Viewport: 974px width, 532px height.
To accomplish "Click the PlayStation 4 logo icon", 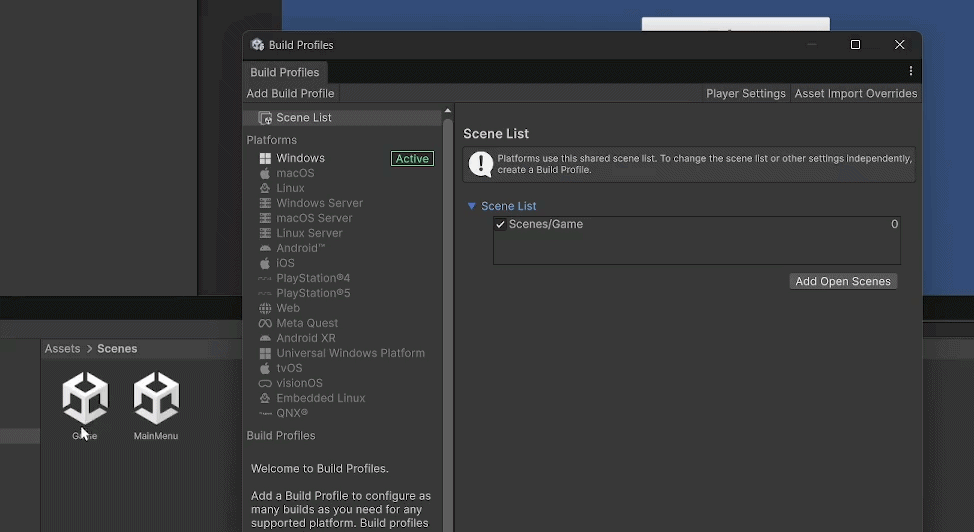I will coord(265,278).
